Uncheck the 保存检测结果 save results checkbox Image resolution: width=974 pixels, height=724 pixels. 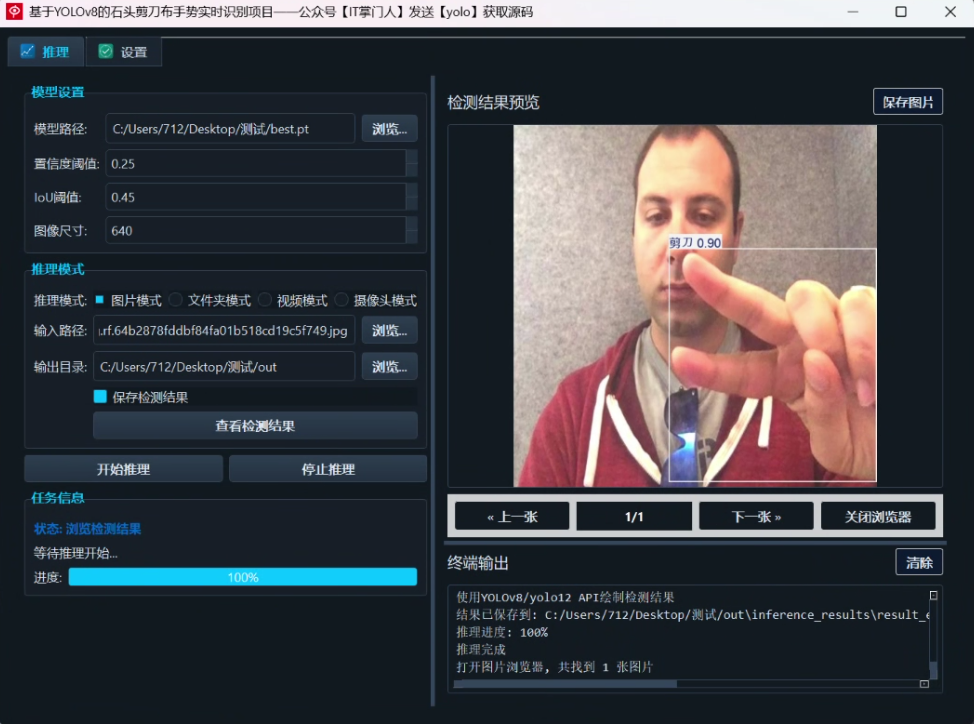(99, 397)
